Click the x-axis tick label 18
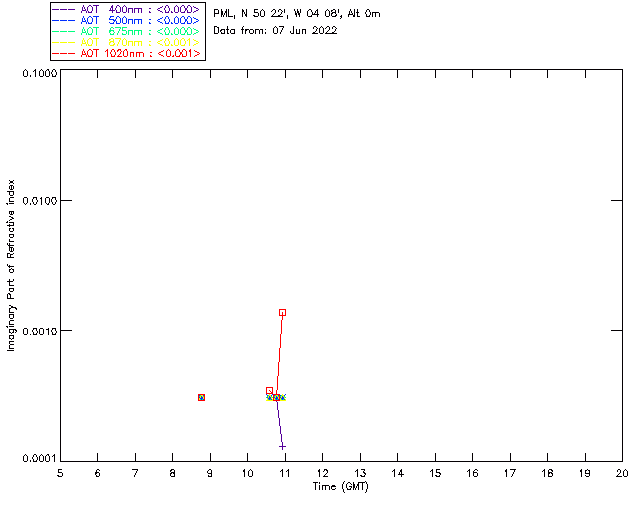 (547, 473)
